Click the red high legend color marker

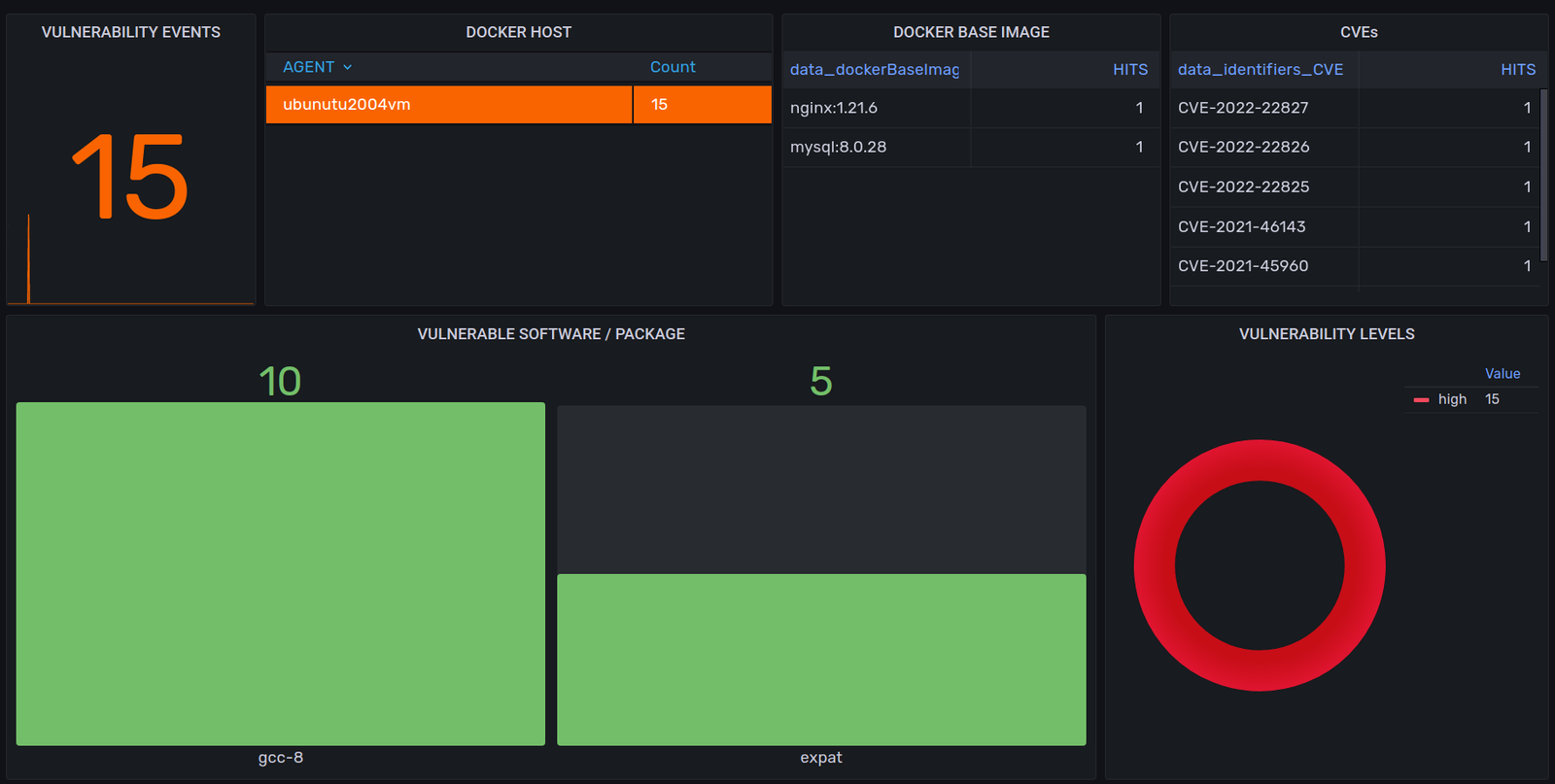coord(1421,399)
